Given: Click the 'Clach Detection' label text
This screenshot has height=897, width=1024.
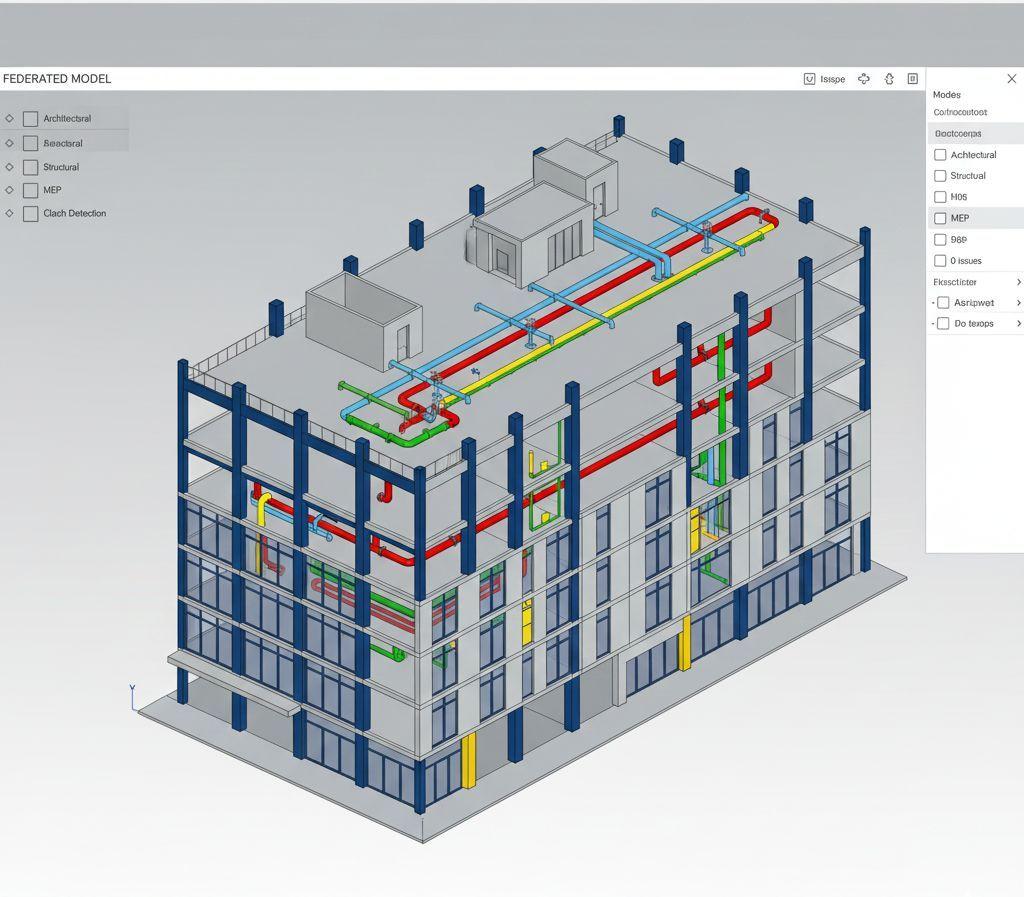Looking at the screenshot, I should [74, 213].
